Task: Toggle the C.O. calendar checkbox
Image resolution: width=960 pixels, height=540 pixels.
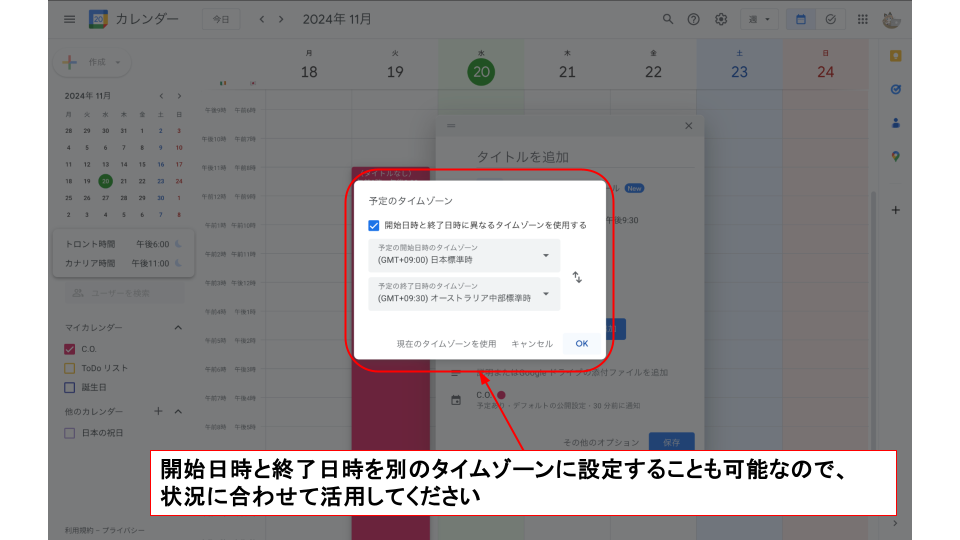Action: pyautogui.click(x=70, y=349)
